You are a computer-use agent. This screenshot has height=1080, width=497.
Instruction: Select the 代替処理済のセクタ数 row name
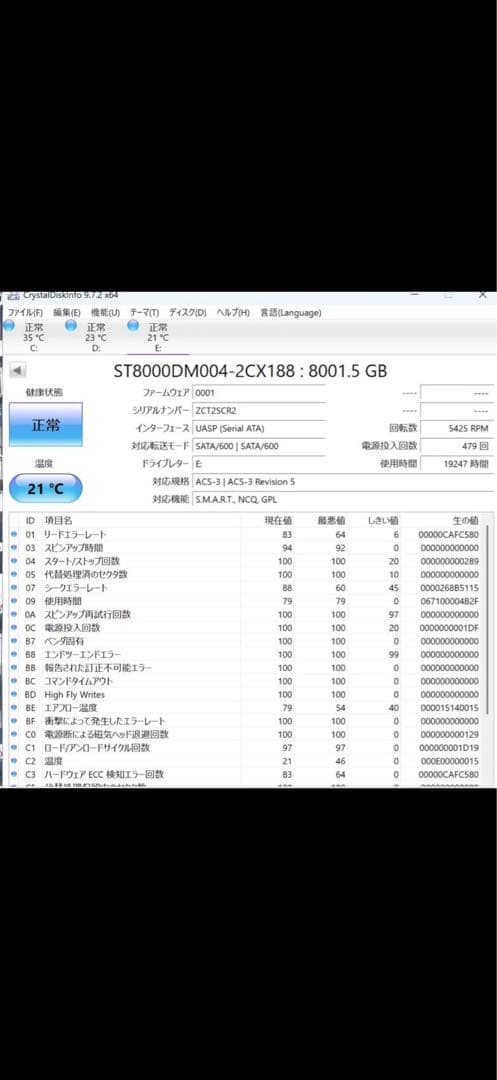(x=85, y=574)
